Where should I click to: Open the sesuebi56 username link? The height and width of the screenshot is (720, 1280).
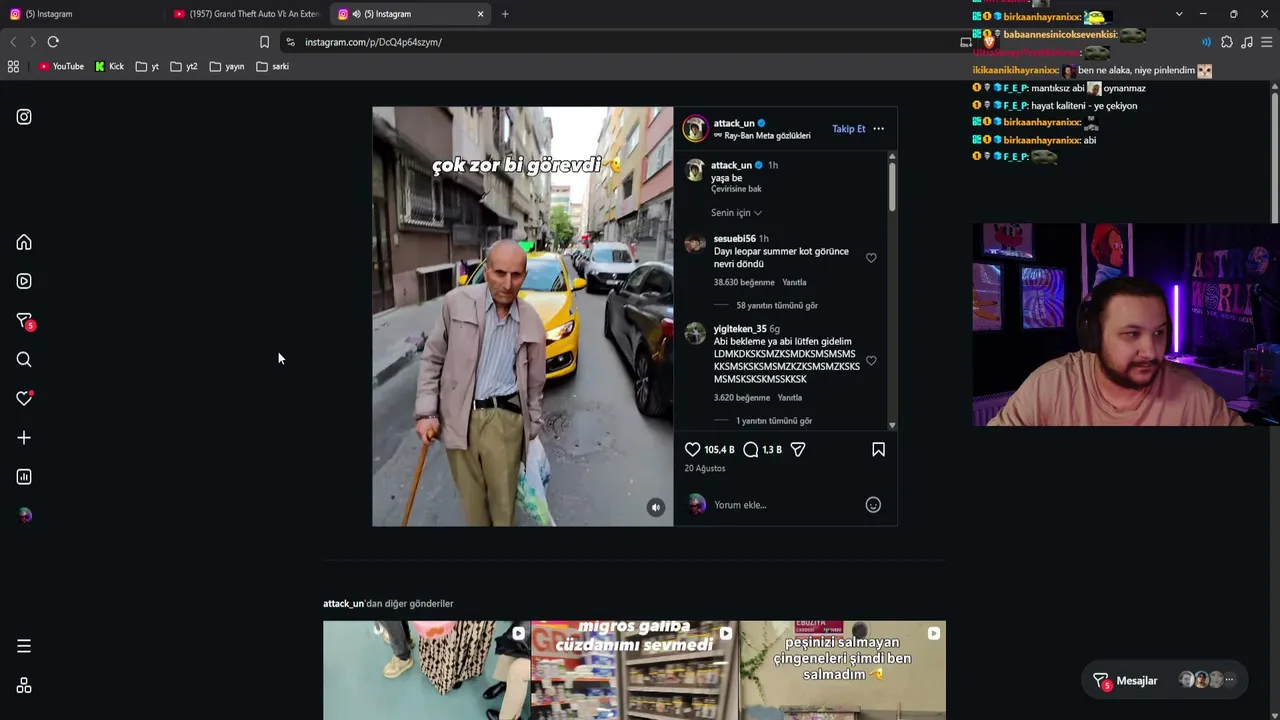coord(735,239)
